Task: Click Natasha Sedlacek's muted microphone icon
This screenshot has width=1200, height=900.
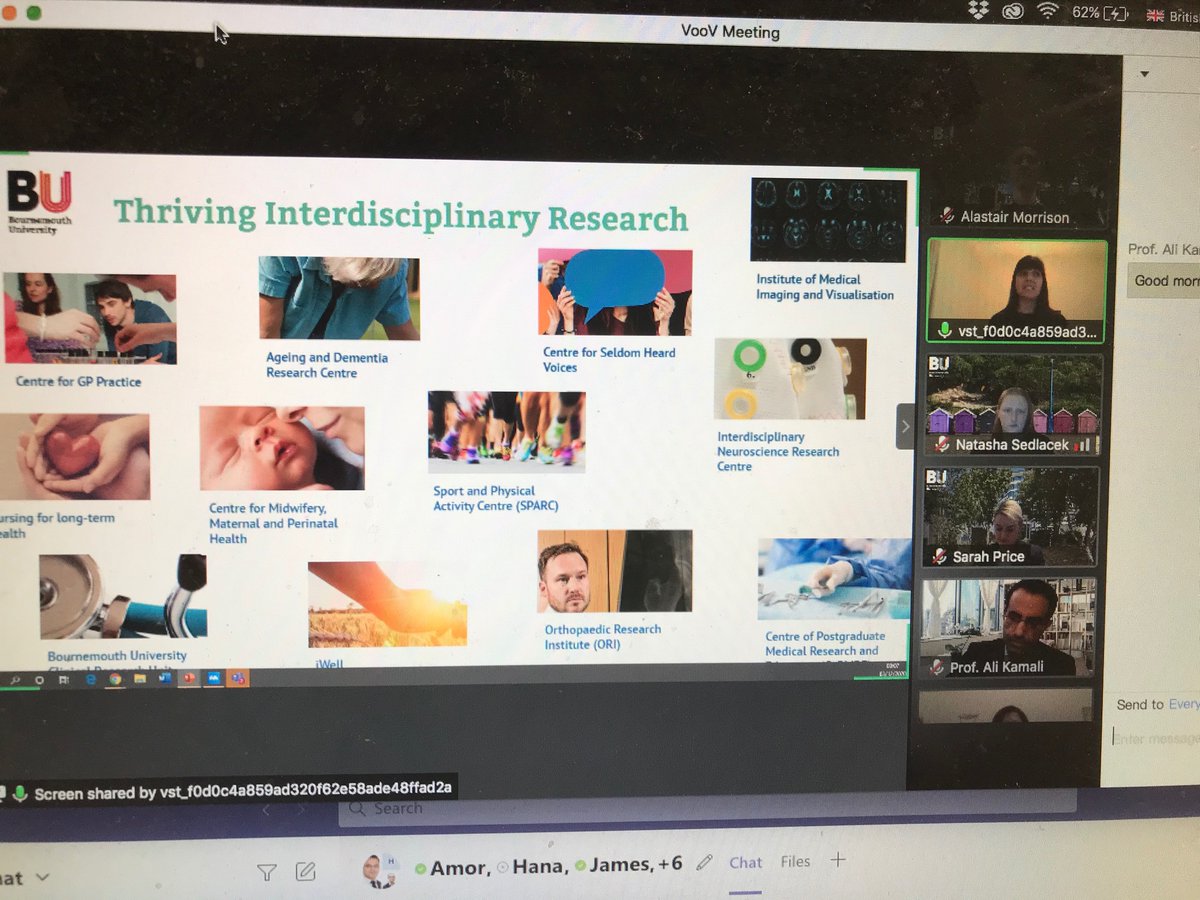Action: pyautogui.click(x=940, y=444)
